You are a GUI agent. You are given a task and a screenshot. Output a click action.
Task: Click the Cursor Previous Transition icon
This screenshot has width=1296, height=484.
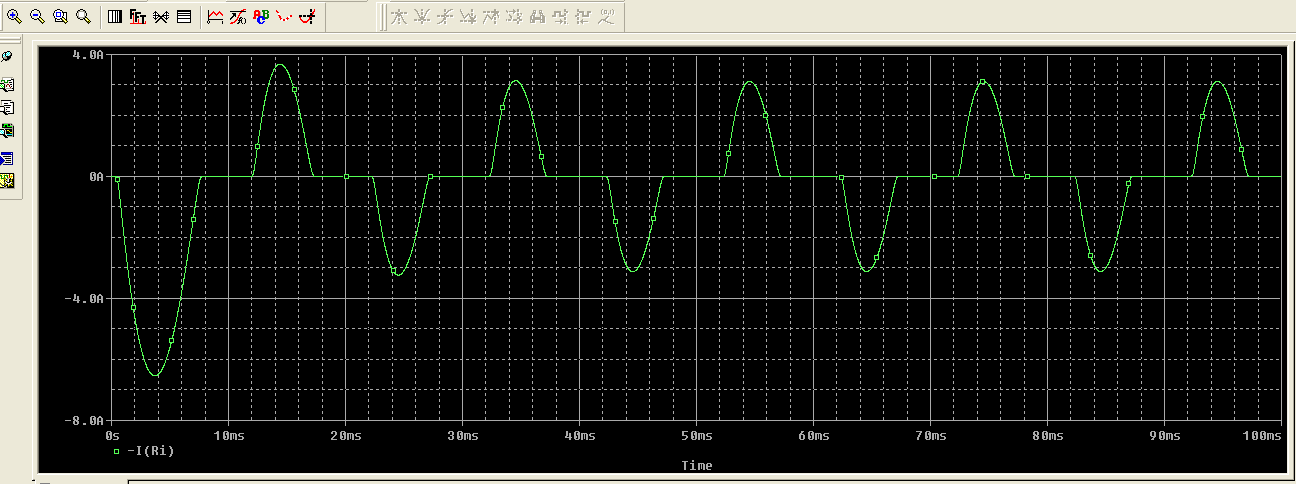click(x=583, y=16)
